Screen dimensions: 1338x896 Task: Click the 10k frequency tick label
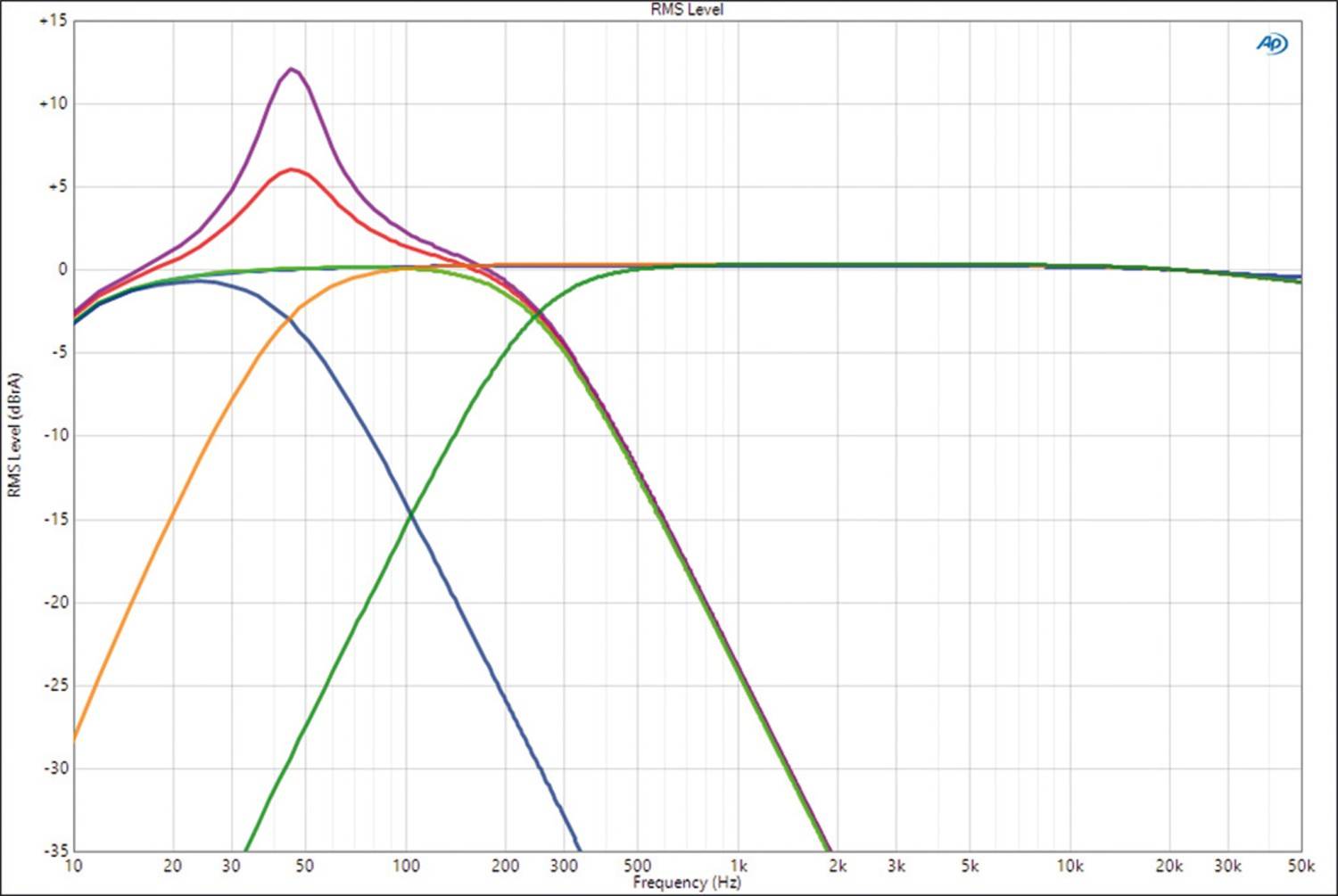[1070, 866]
